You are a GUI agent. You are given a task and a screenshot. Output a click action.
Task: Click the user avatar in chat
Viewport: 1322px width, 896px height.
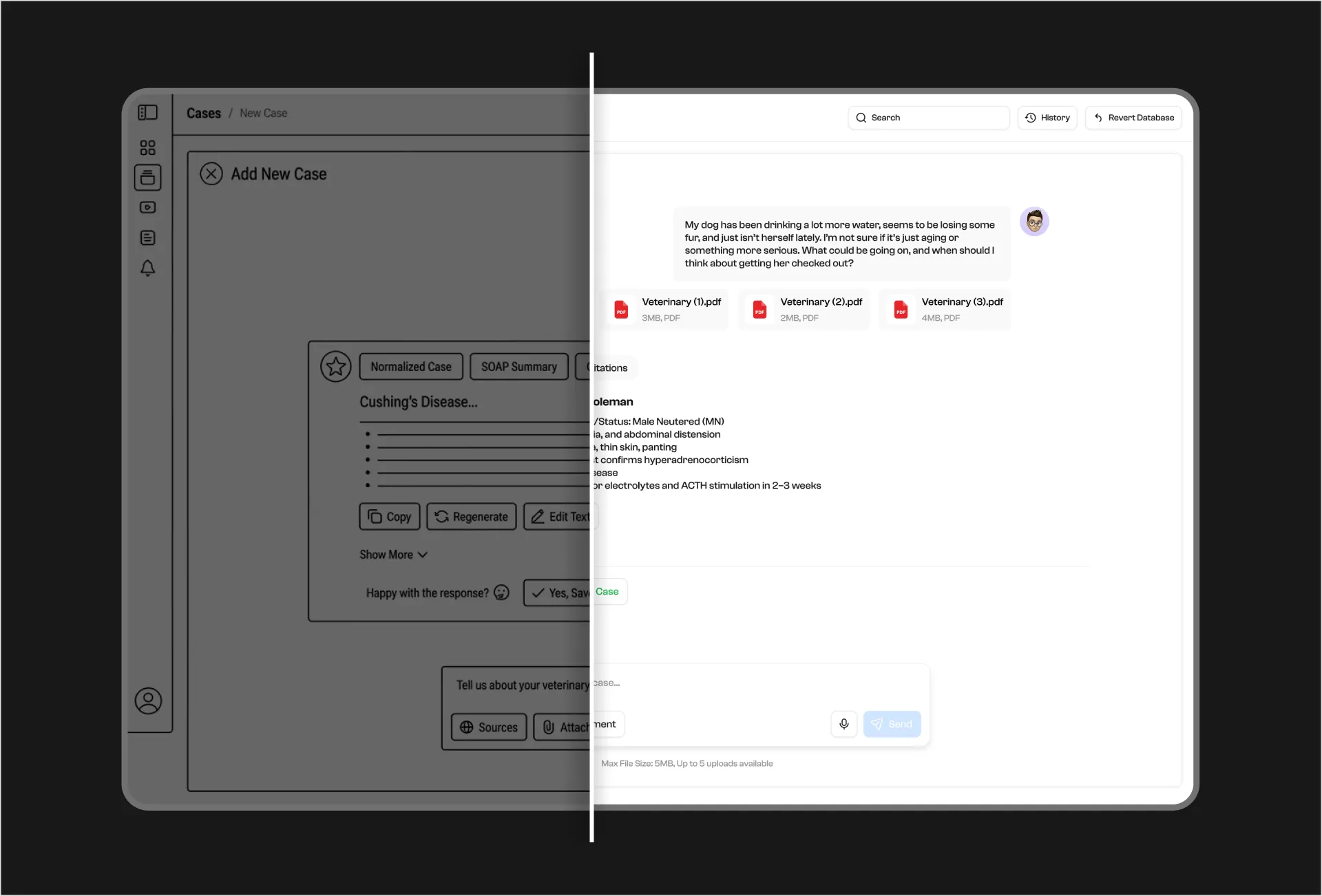[1034, 222]
